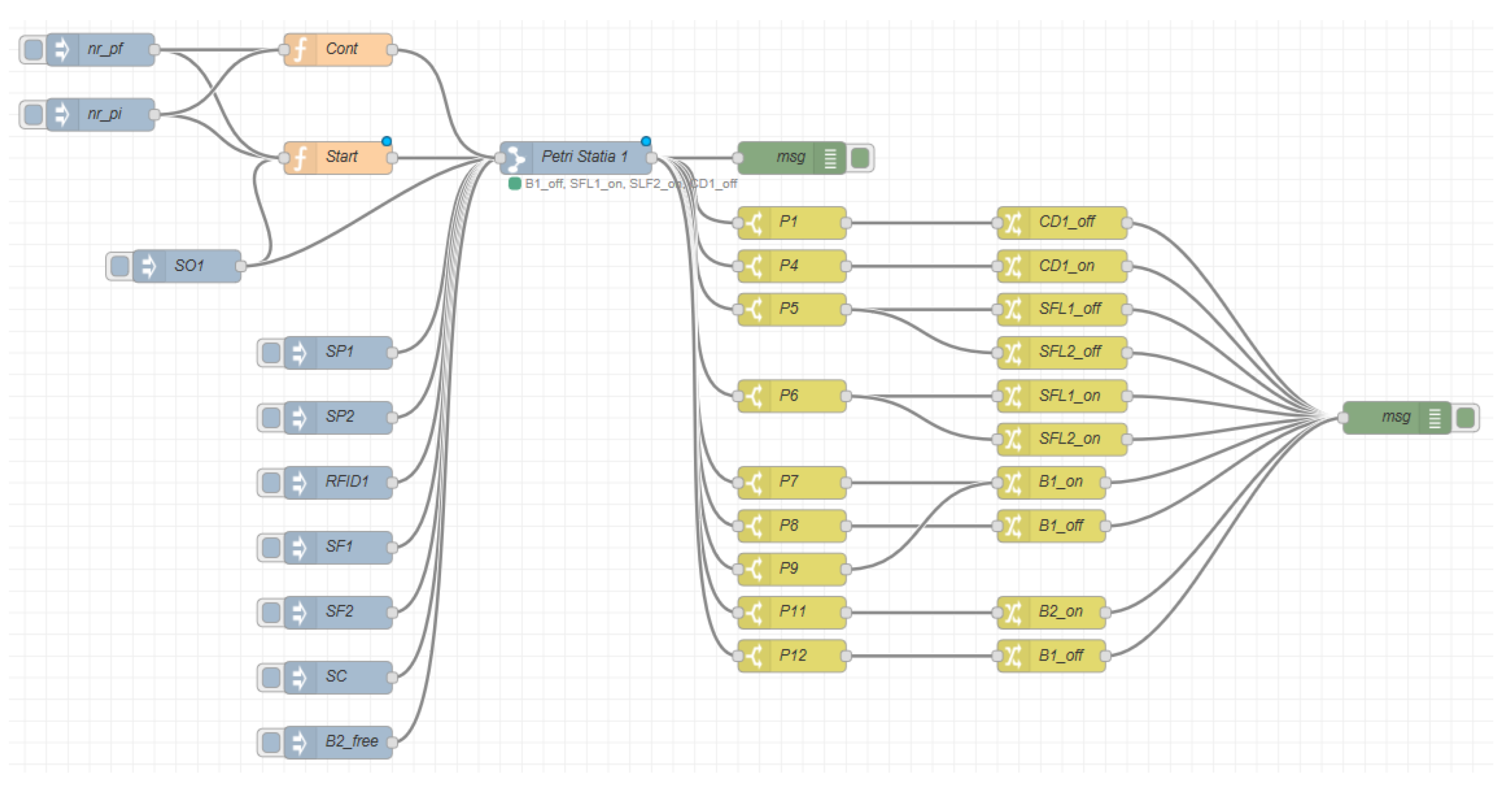Click the debug list icon on top msg node
The image size is (1512, 790).
[x=830, y=158]
